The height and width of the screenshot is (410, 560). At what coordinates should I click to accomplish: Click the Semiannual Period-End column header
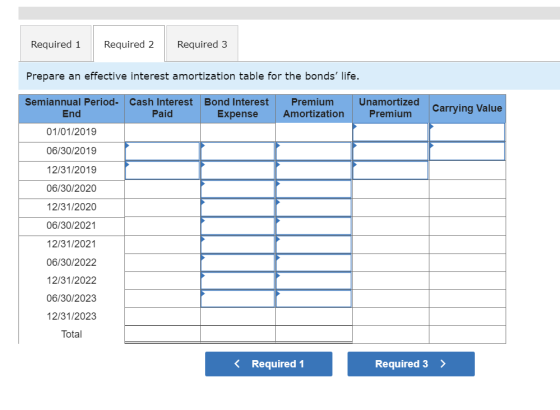(71, 109)
